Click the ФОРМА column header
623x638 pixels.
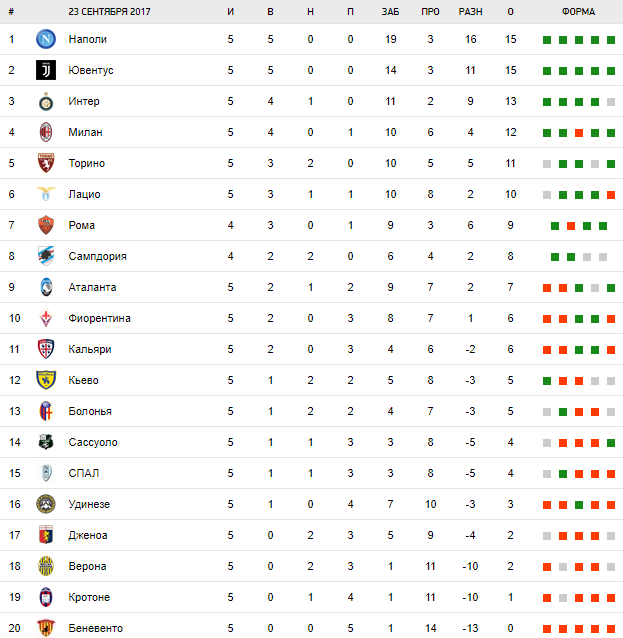pyautogui.click(x=578, y=12)
